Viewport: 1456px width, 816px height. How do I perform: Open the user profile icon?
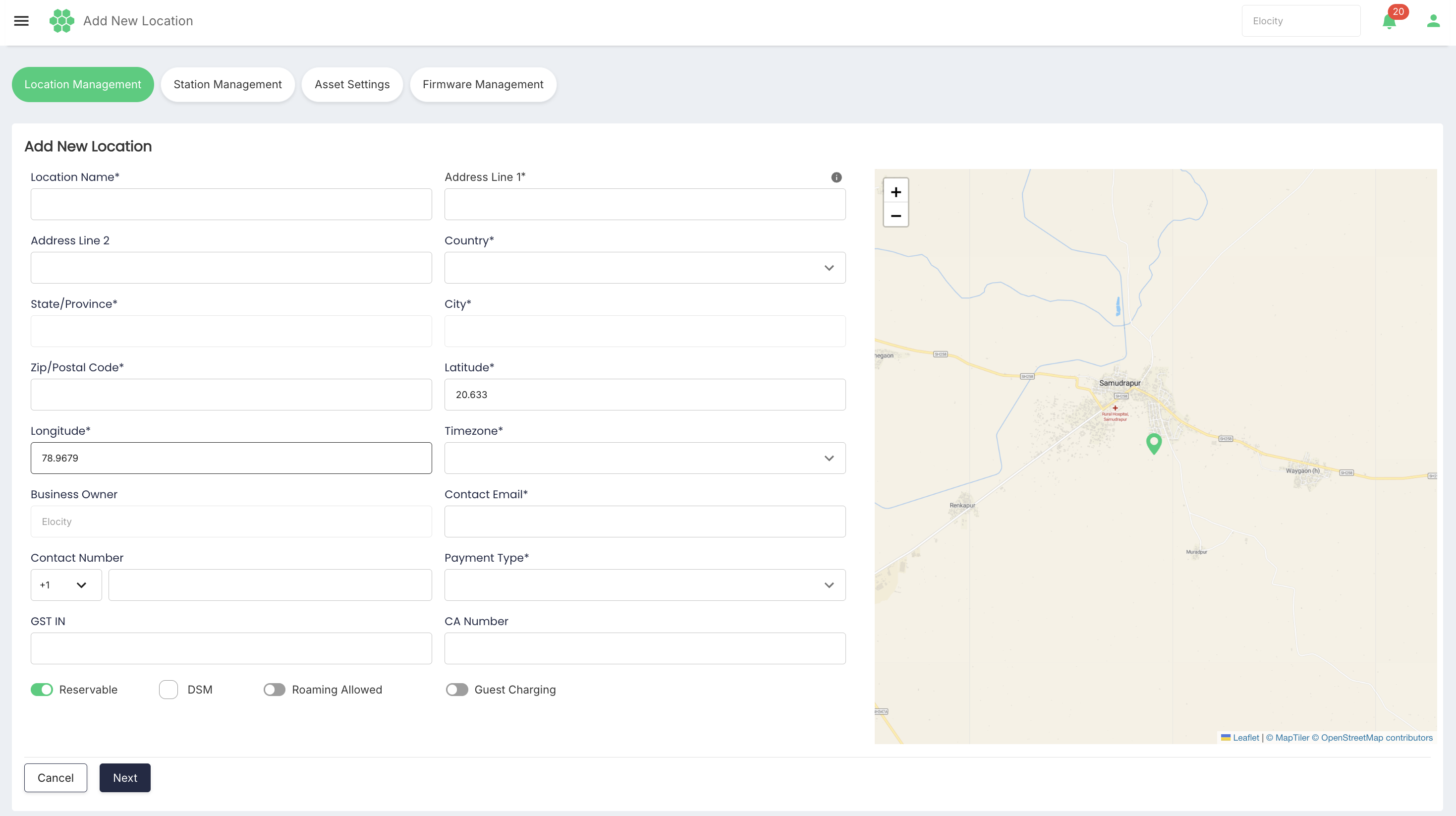click(x=1433, y=21)
